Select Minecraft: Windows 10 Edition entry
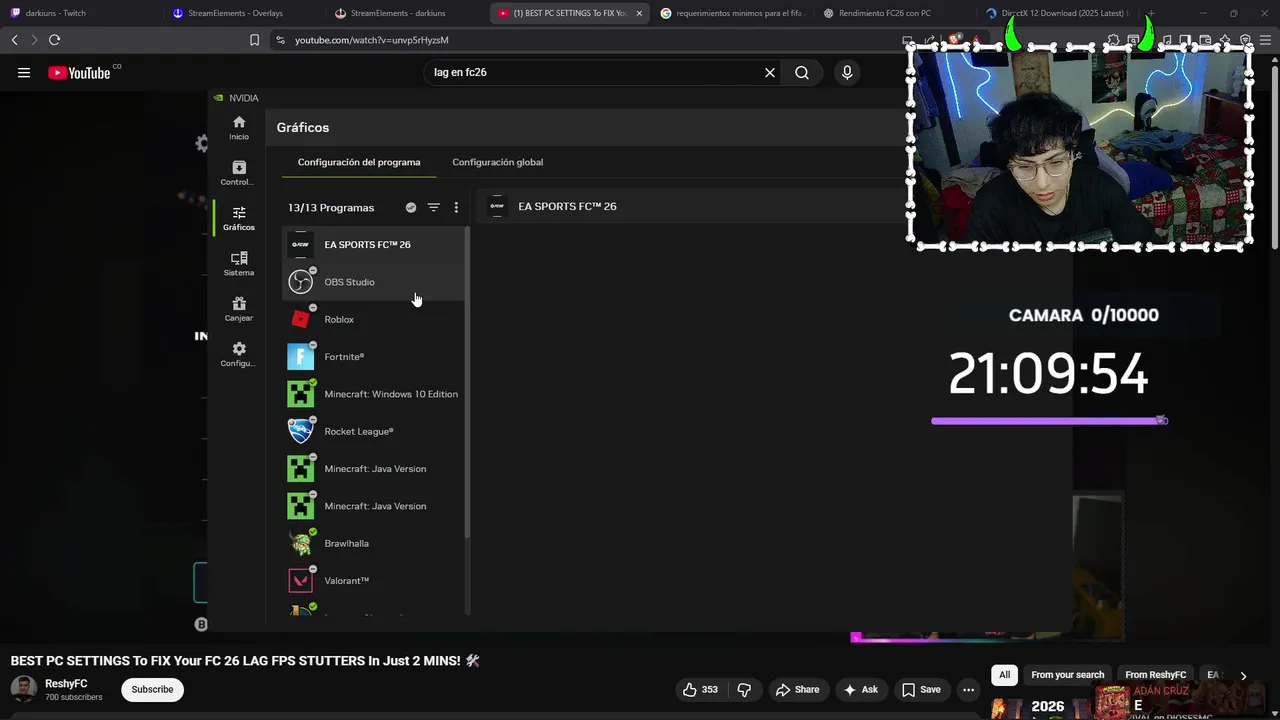Image resolution: width=1280 pixels, height=720 pixels. point(375,394)
